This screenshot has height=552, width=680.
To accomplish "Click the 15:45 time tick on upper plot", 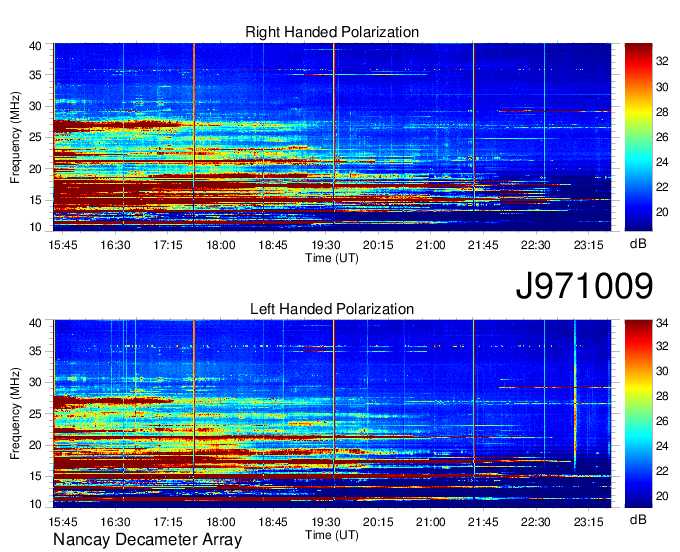I will (63, 245).
